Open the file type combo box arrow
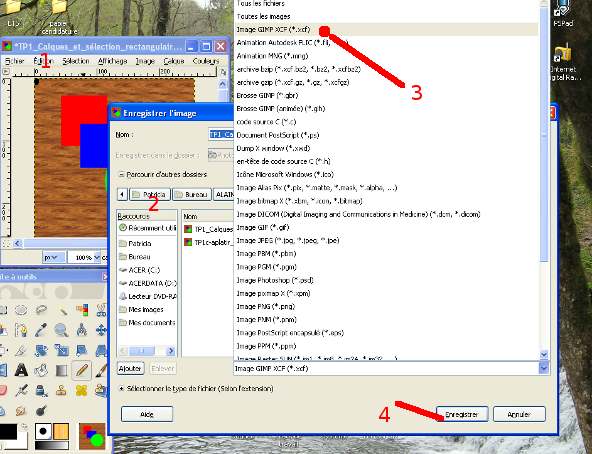The width and height of the screenshot is (592, 454). click(544, 368)
